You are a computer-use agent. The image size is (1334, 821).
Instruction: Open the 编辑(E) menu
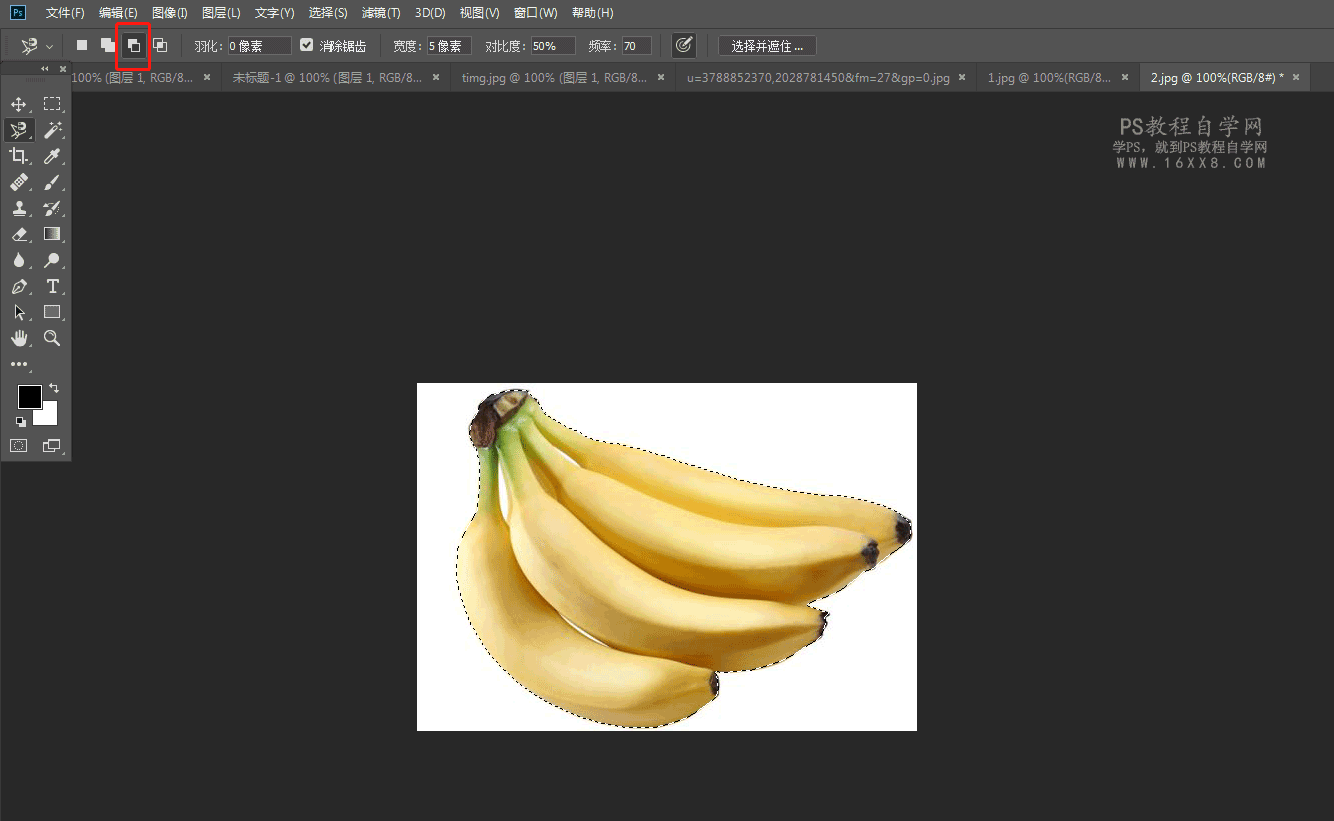(x=118, y=13)
